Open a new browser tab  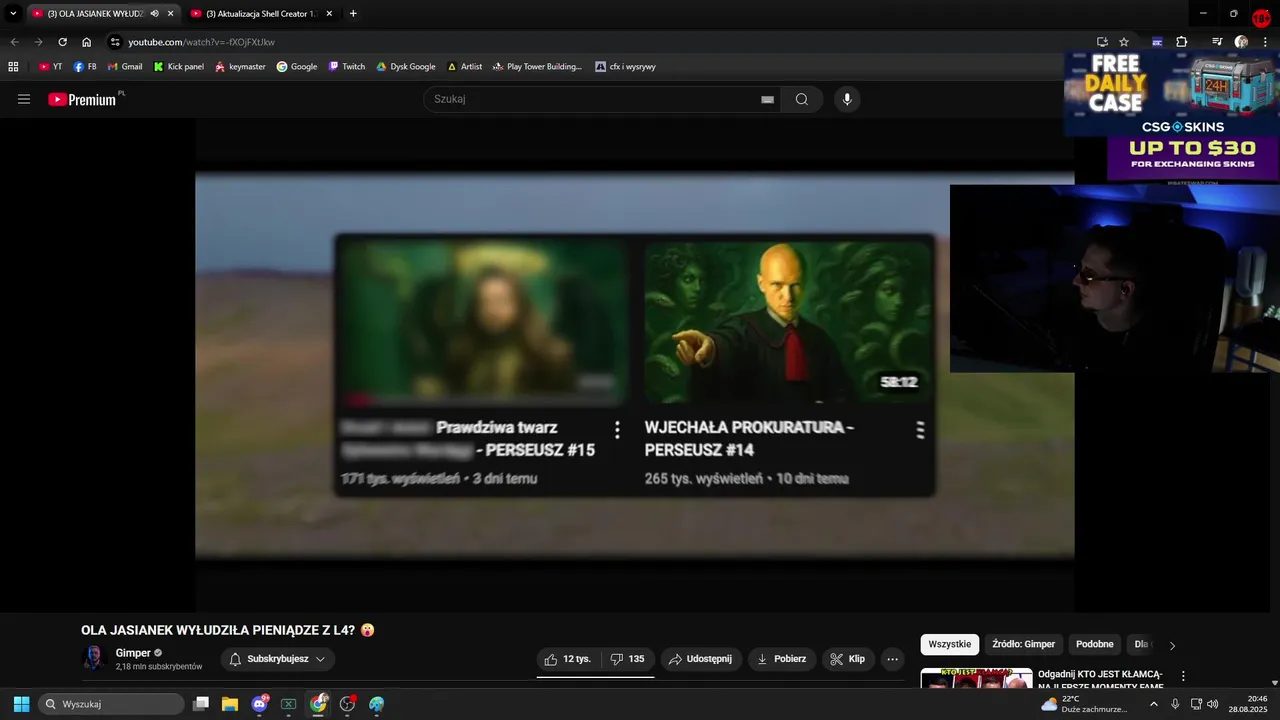[353, 14]
